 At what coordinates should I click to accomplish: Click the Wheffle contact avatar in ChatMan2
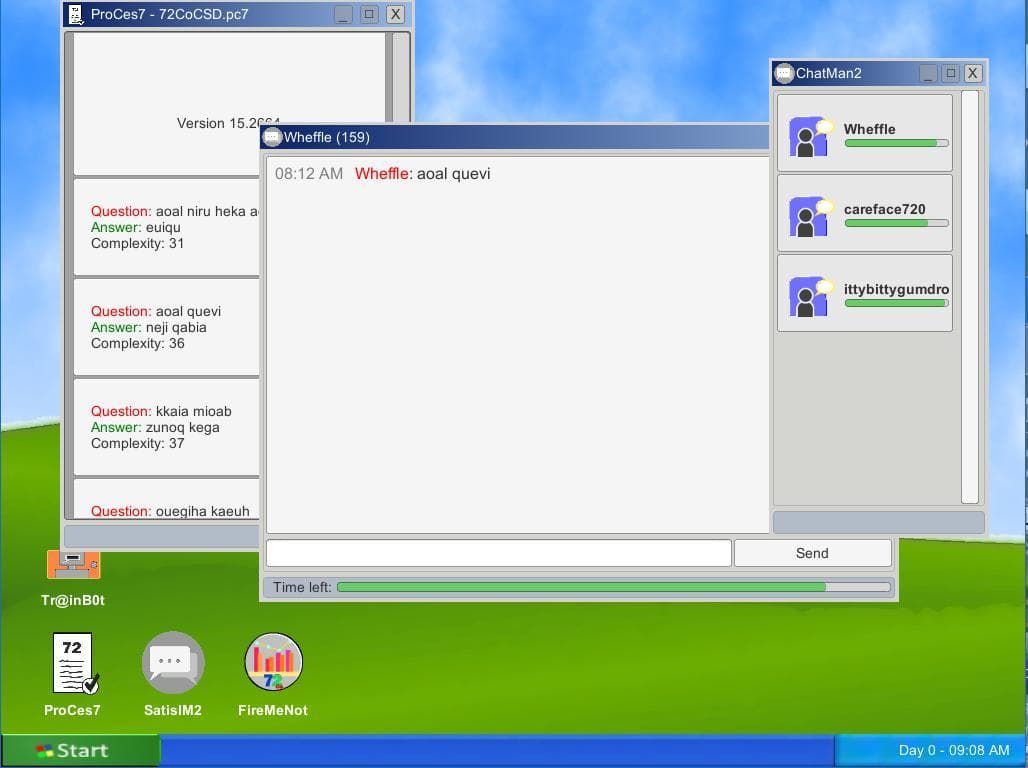pos(810,136)
